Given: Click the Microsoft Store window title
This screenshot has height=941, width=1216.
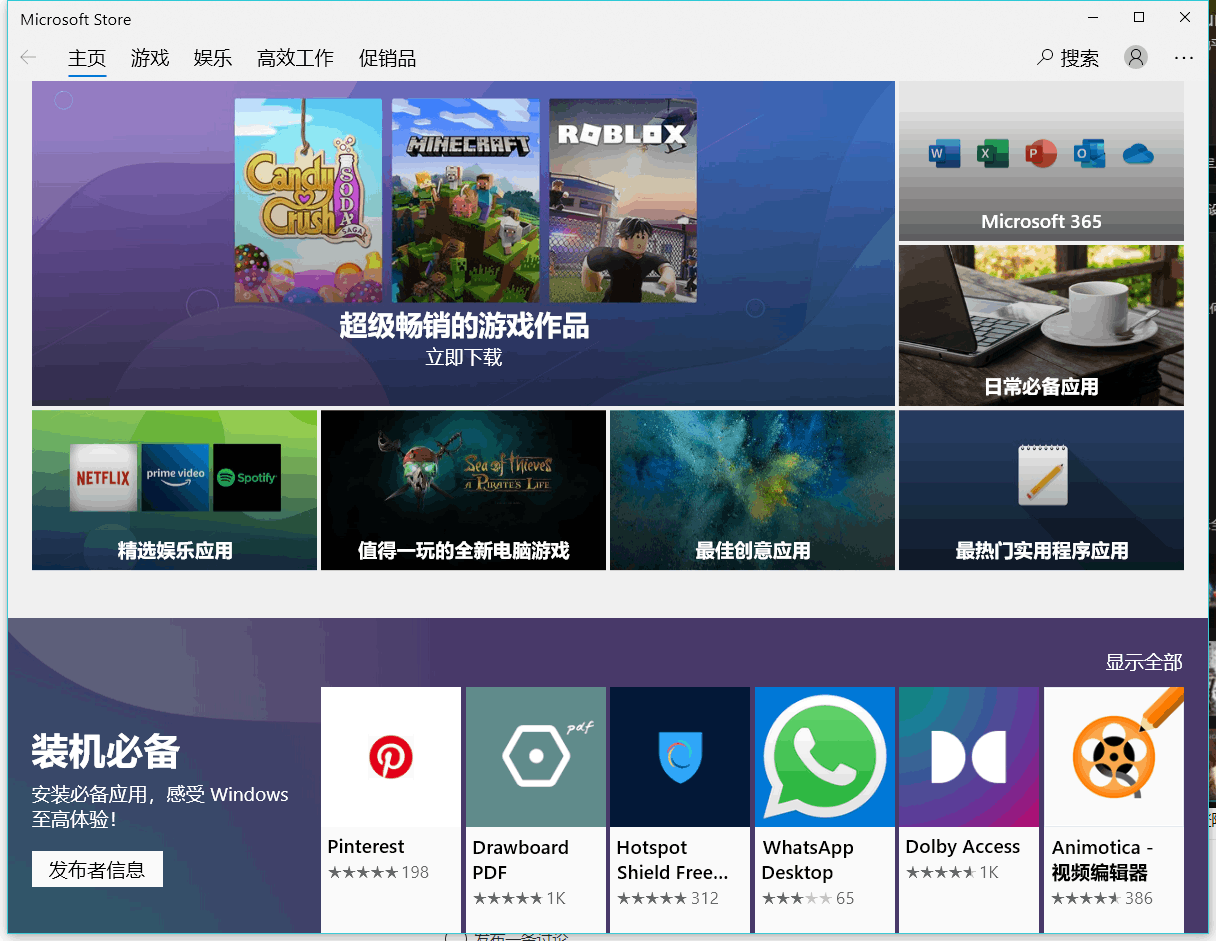Looking at the screenshot, I should point(76,19).
